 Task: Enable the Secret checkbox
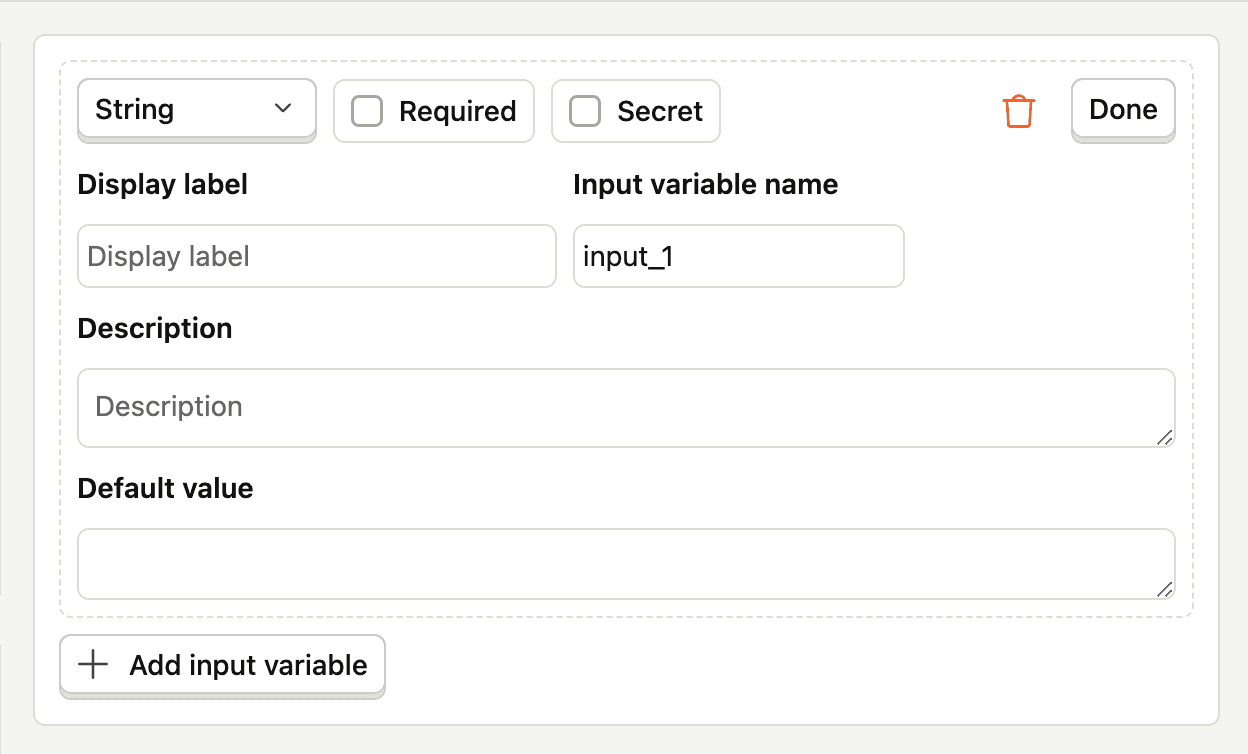pyautogui.click(x=585, y=111)
